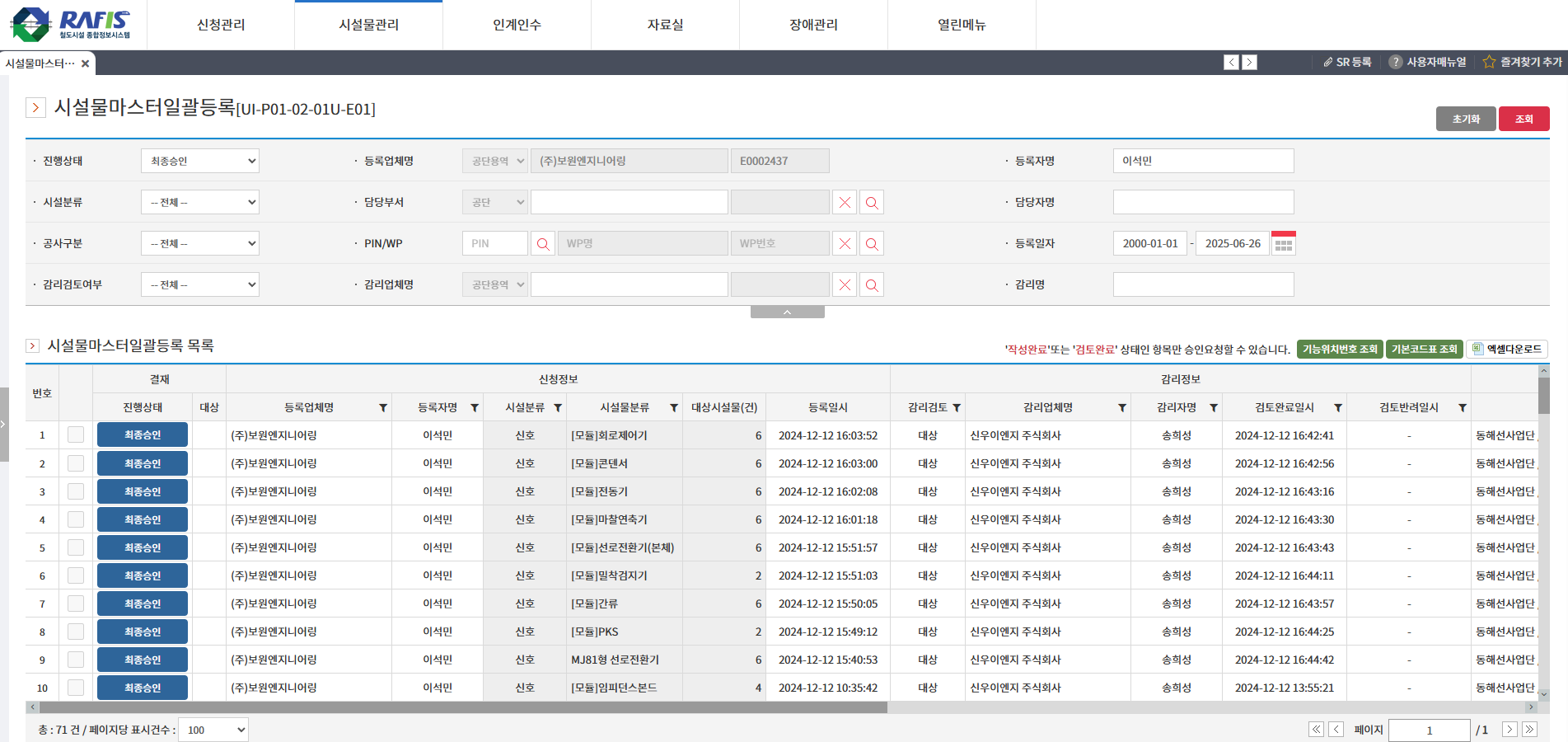The image size is (1568, 742).
Task: Click the 담당자명 input field
Action: [x=1203, y=202]
